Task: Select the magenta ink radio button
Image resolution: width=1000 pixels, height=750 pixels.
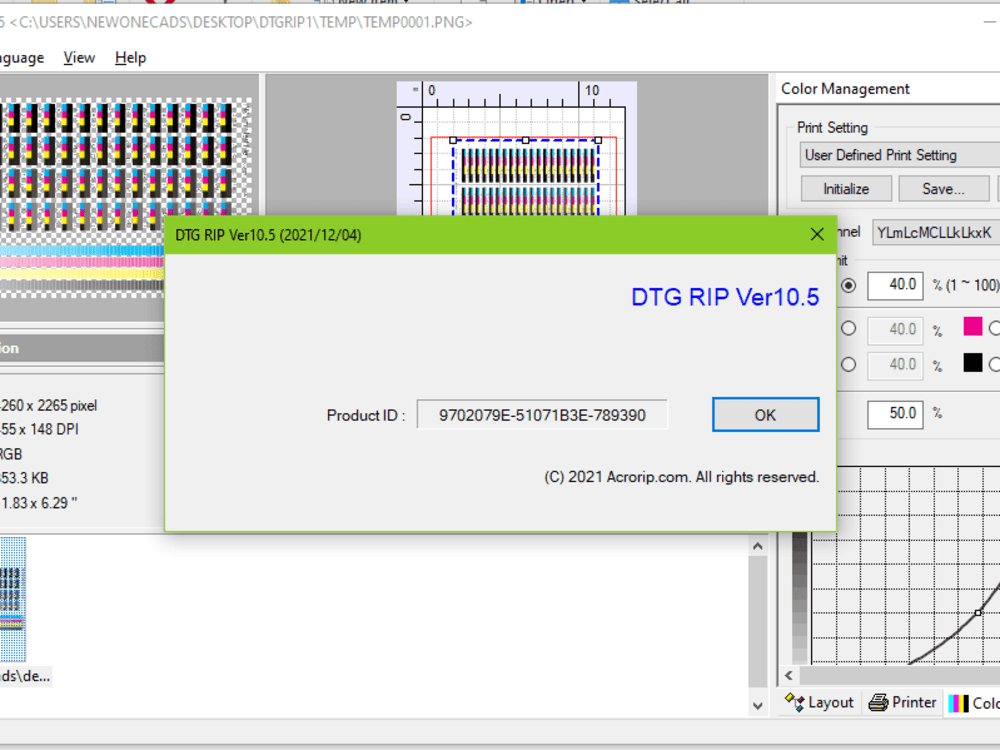Action: click(x=848, y=329)
